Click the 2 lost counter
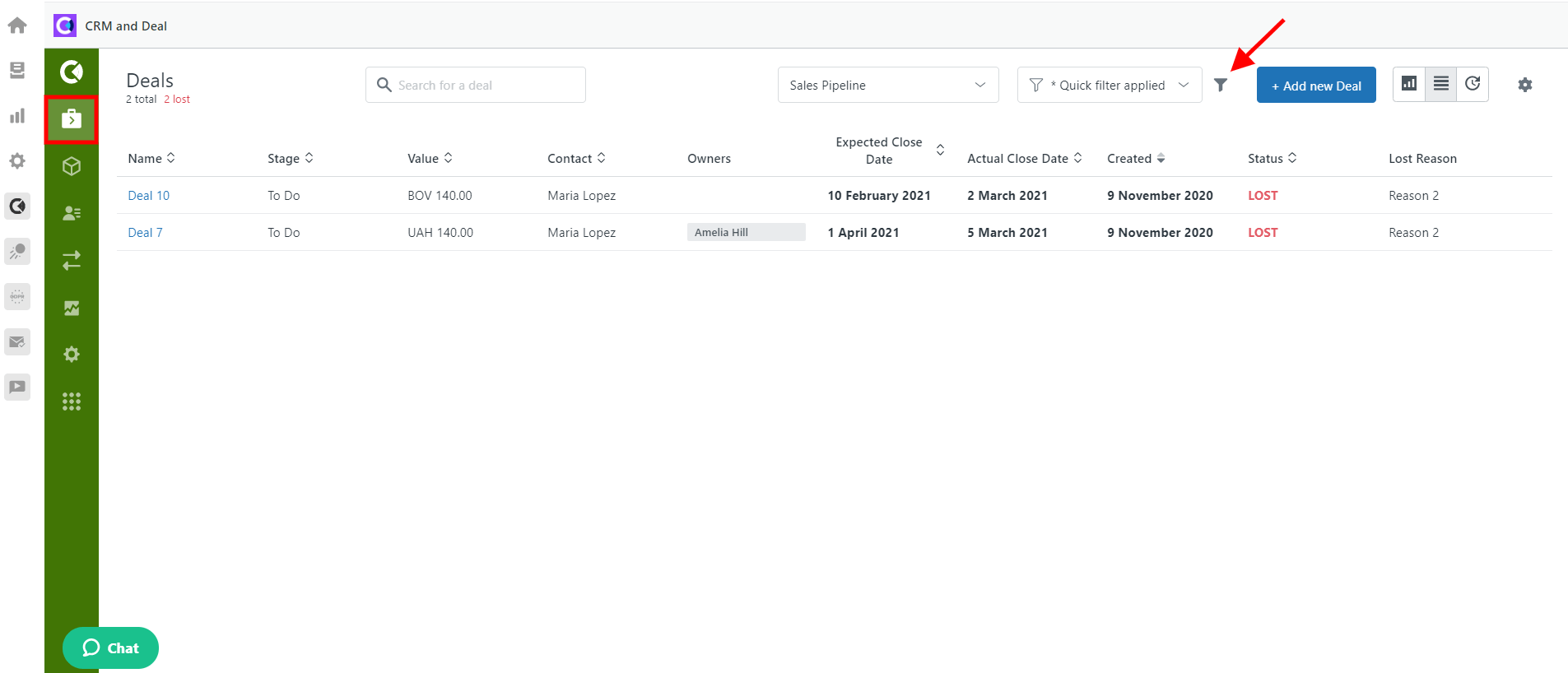This screenshot has height=673, width=1568. tap(177, 99)
